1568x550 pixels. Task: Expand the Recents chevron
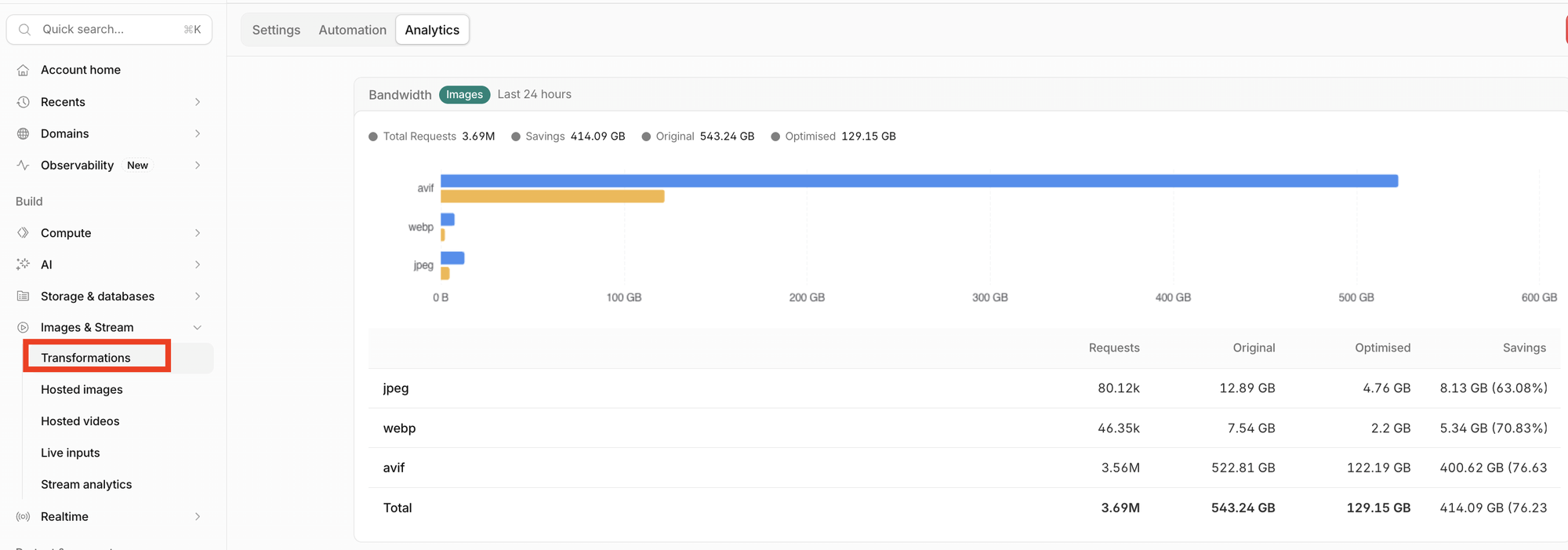point(198,102)
